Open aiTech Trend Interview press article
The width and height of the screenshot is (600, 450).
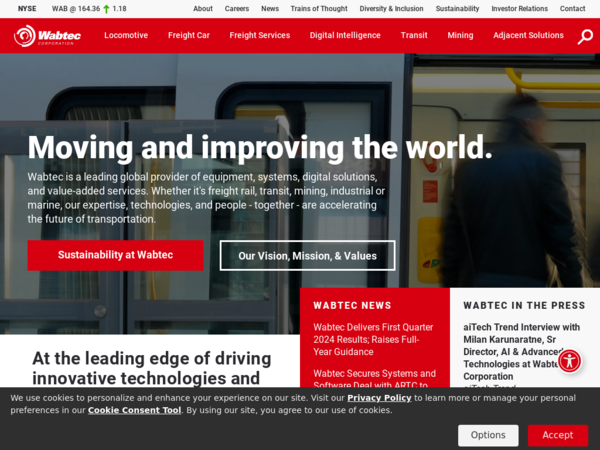pyautogui.click(x=521, y=352)
